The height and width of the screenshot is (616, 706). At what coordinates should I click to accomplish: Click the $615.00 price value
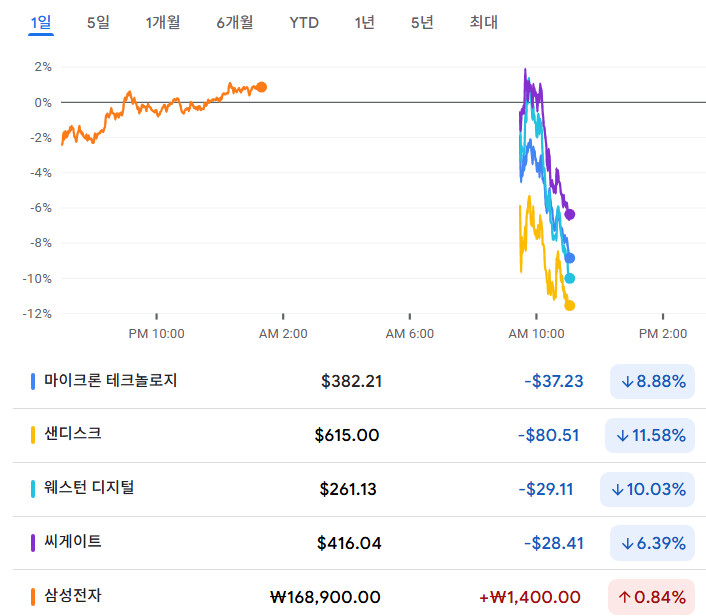tap(347, 435)
